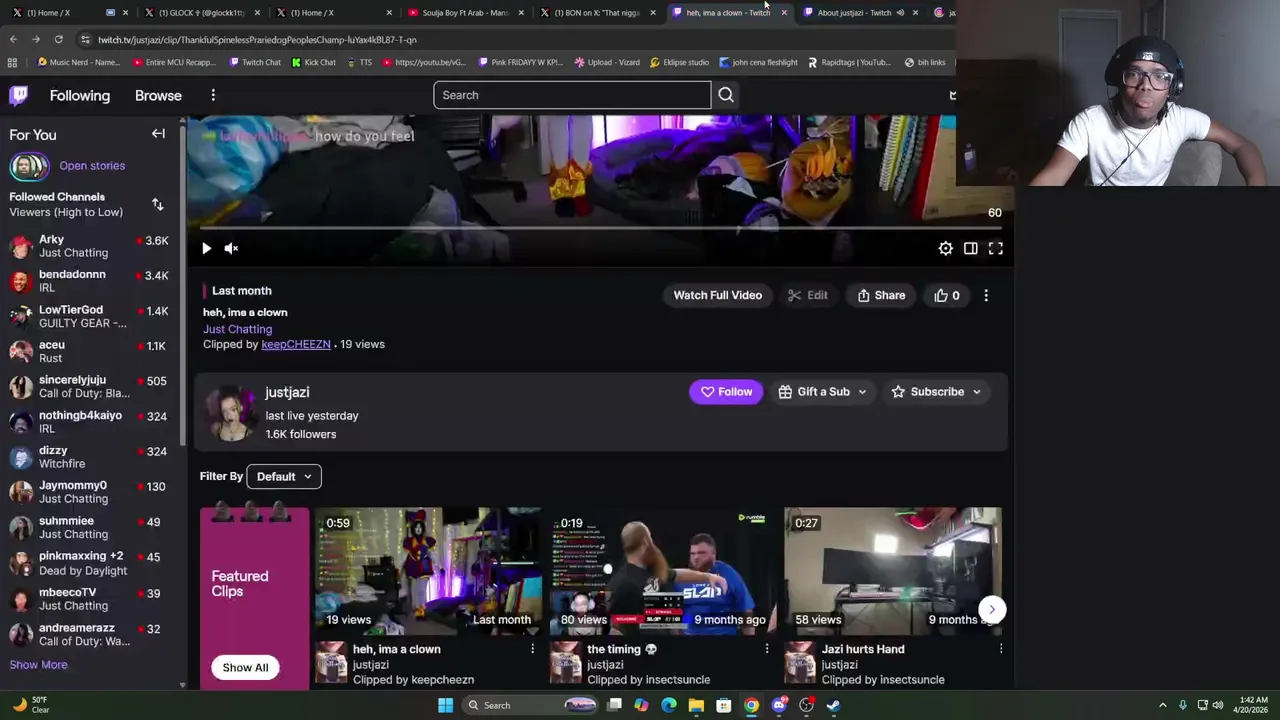This screenshot has width=1280, height=720.
Task: Advance the featured clips carousel right
Action: pos(991,609)
